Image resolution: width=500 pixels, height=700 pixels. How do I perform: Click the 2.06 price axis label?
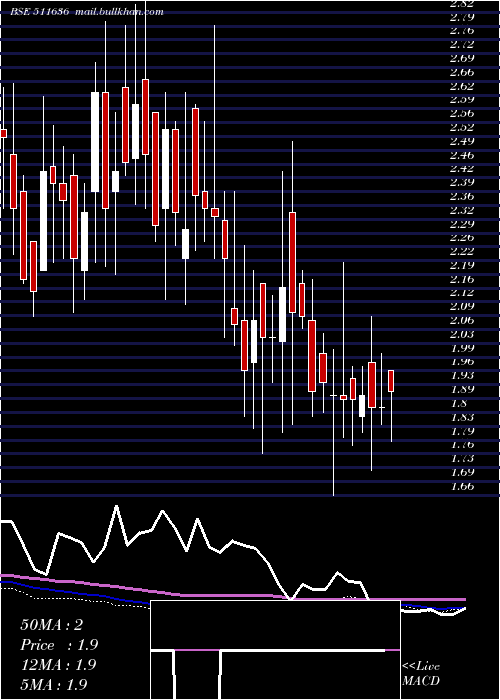[x=462, y=321]
